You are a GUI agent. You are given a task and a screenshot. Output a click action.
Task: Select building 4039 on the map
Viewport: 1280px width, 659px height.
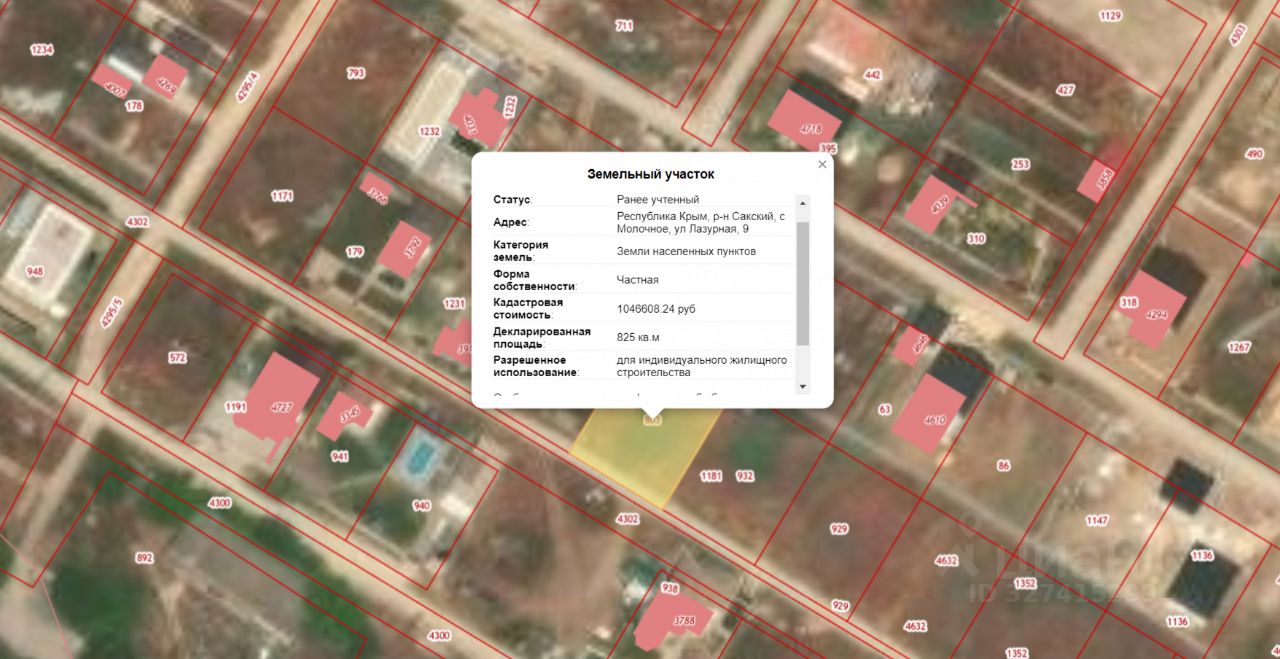(x=933, y=204)
